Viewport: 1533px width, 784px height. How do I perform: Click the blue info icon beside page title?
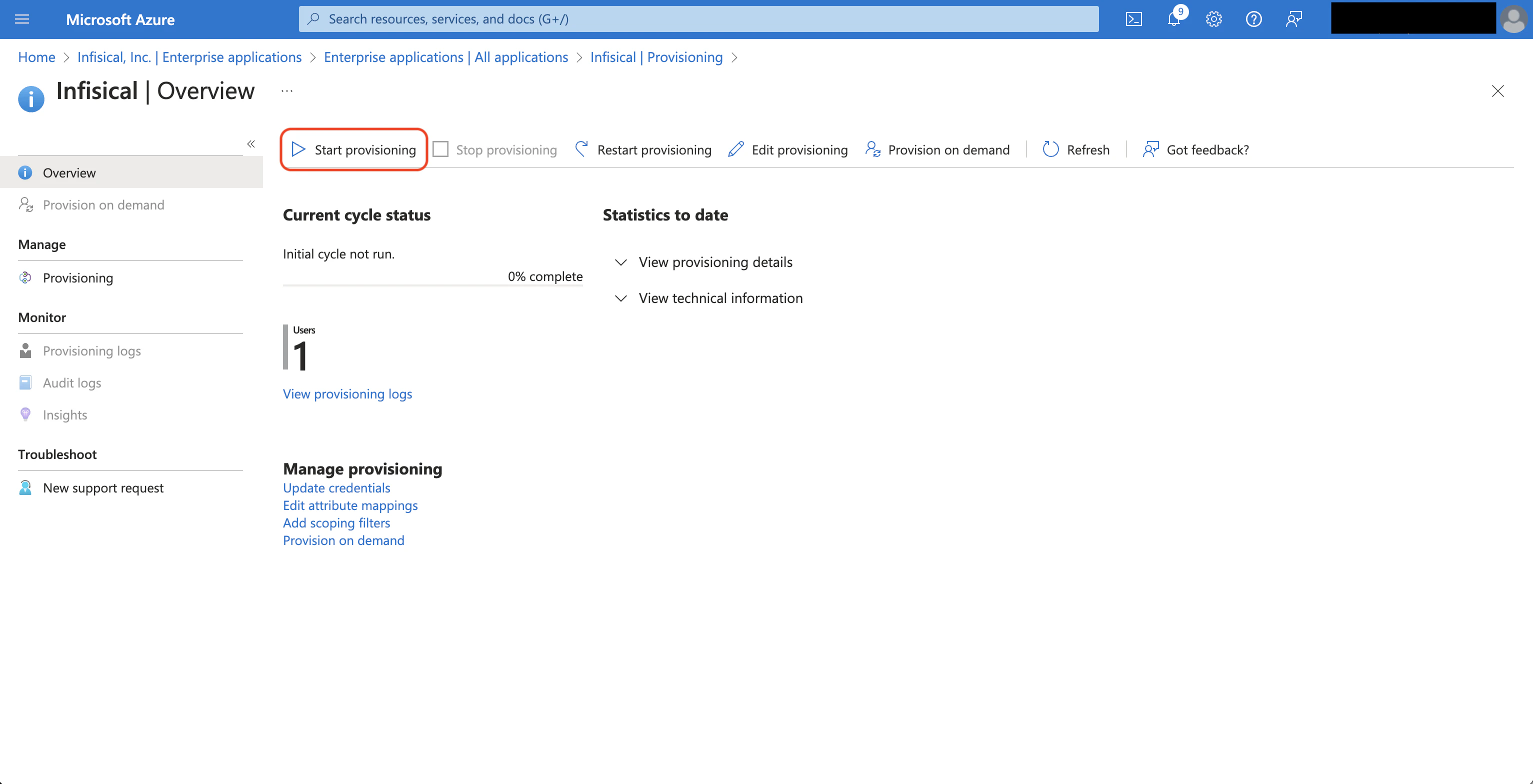(31, 99)
